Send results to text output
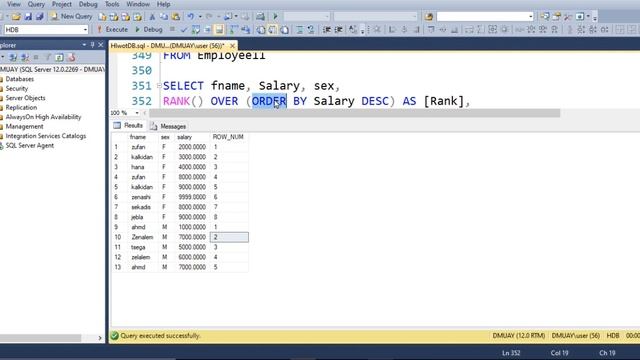This screenshot has height=360, width=640. pyautogui.click(x=260, y=30)
